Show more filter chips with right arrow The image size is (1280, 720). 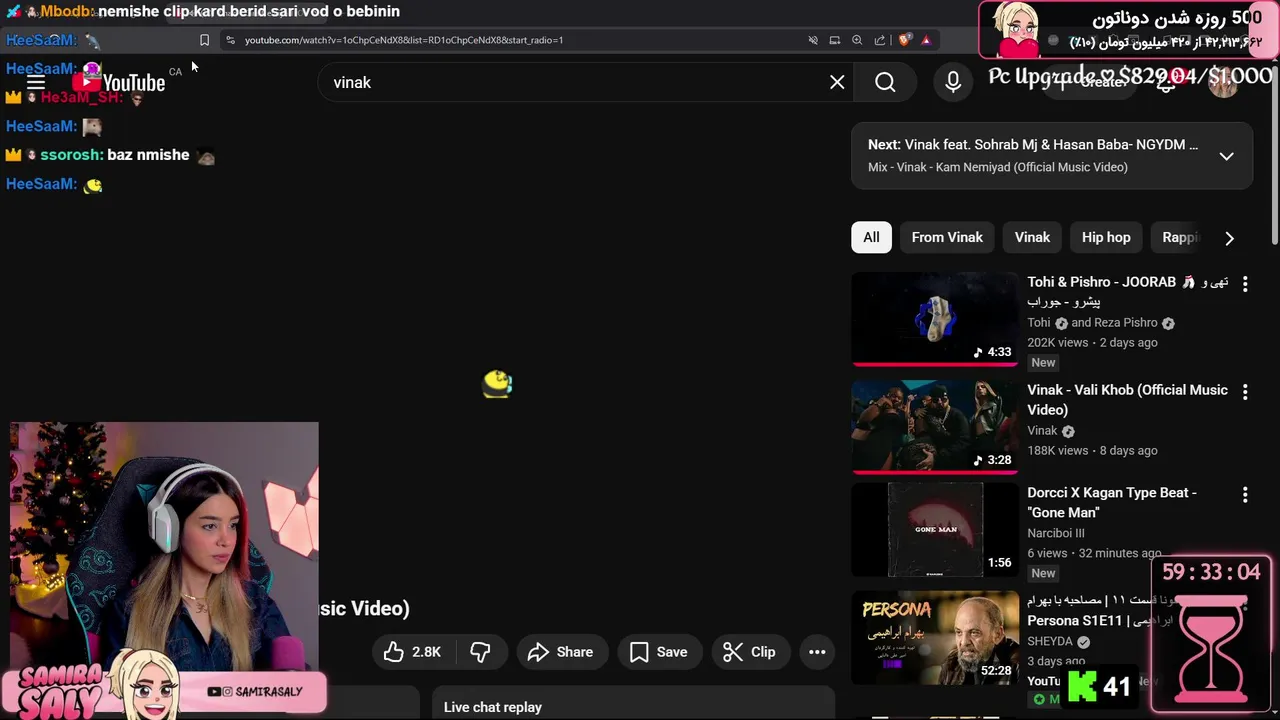[x=1229, y=238]
